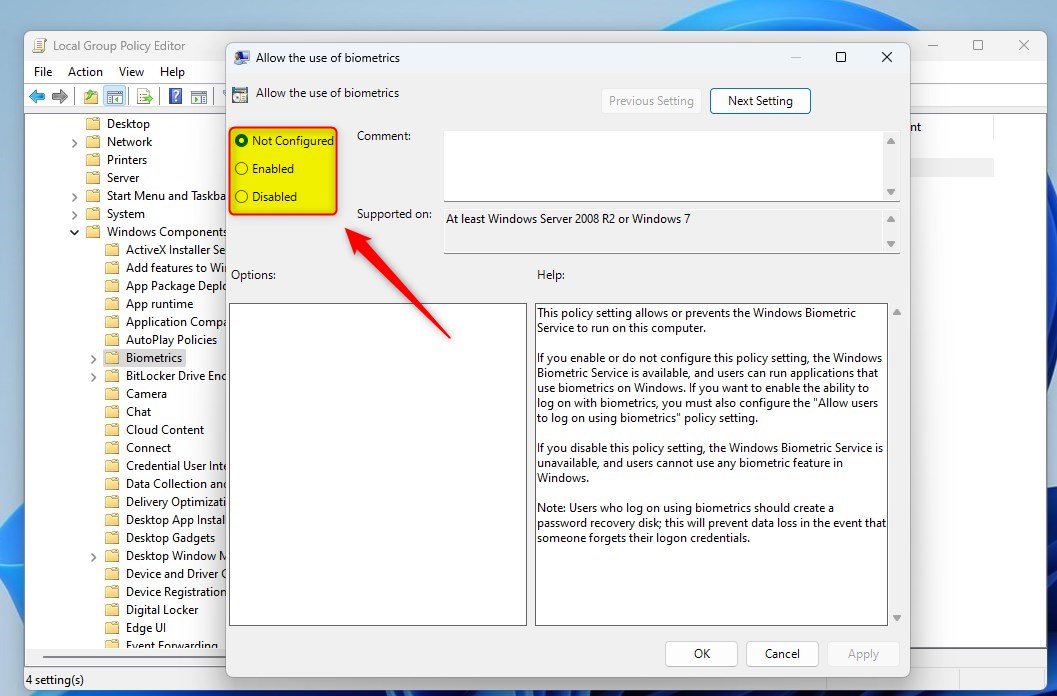The height and width of the screenshot is (696, 1057).
Task: Click the Back navigation arrow in the toolbar
Action: (x=37, y=96)
